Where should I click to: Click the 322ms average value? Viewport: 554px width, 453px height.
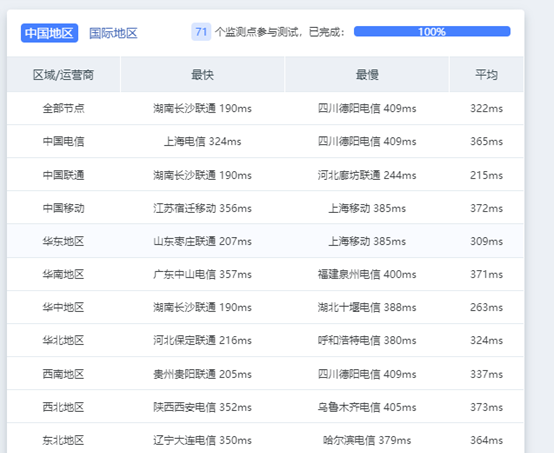487,108
